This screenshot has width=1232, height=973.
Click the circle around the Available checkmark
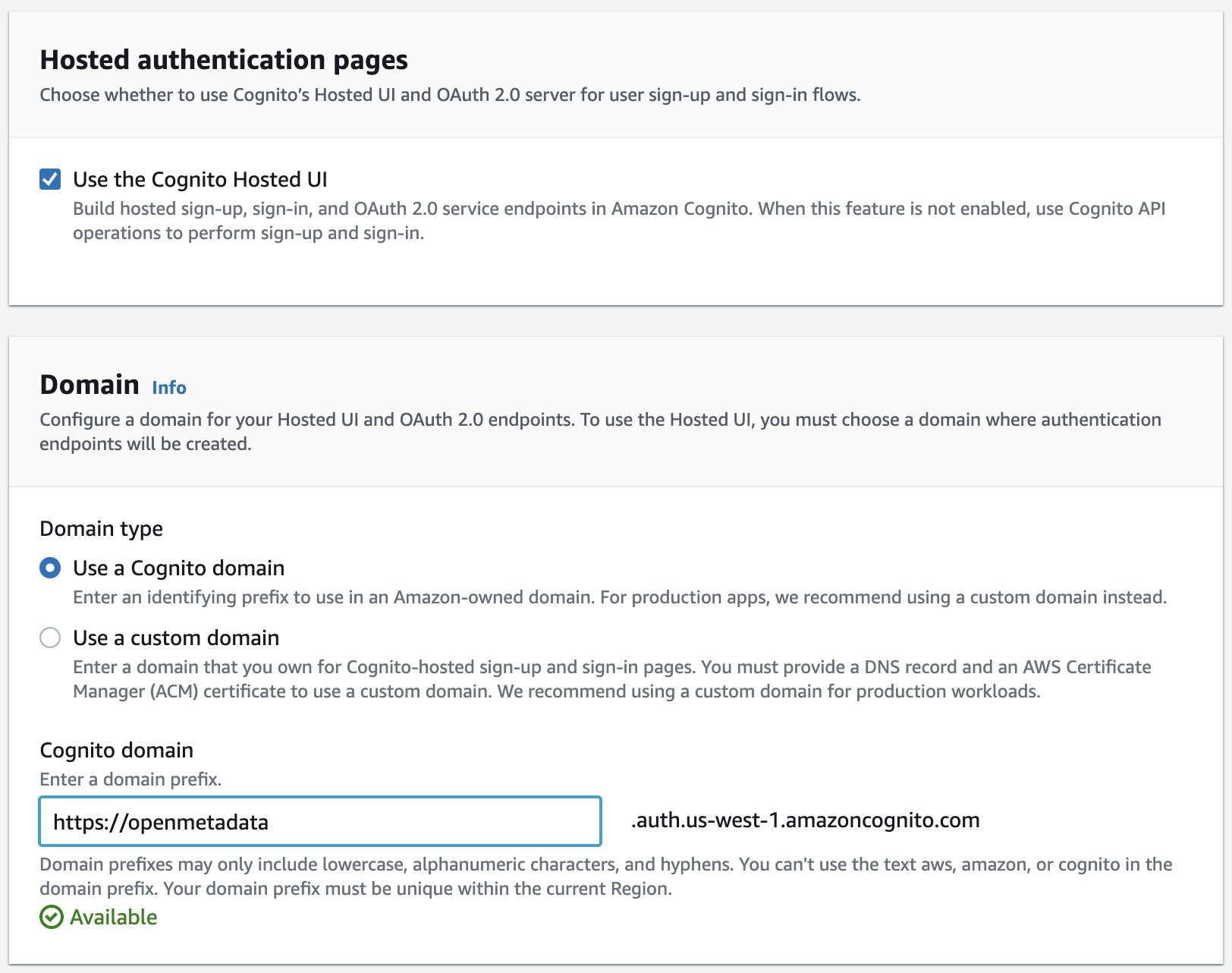tap(50, 917)
